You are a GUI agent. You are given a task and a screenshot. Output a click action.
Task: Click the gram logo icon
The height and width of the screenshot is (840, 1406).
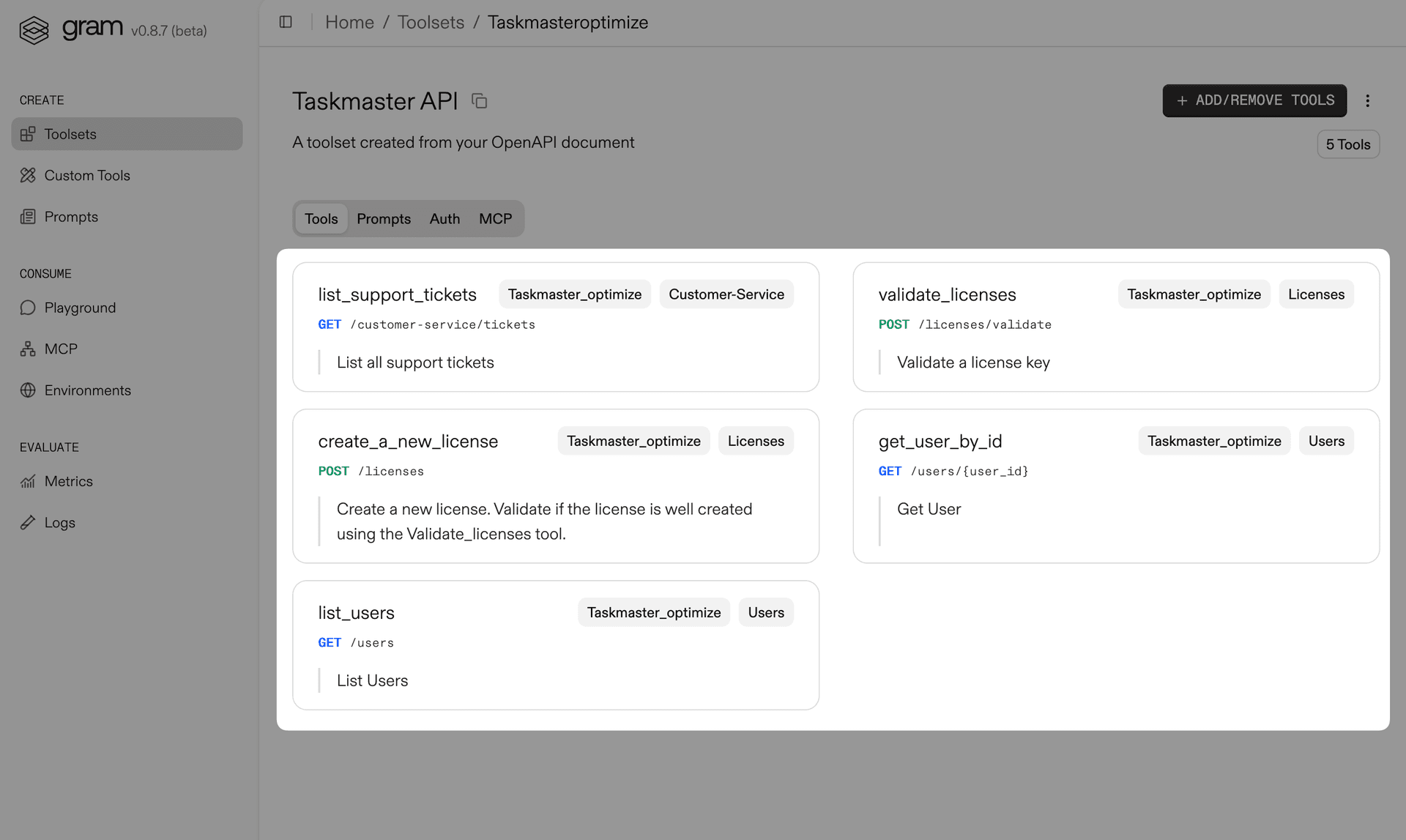[x=34, y=29]
